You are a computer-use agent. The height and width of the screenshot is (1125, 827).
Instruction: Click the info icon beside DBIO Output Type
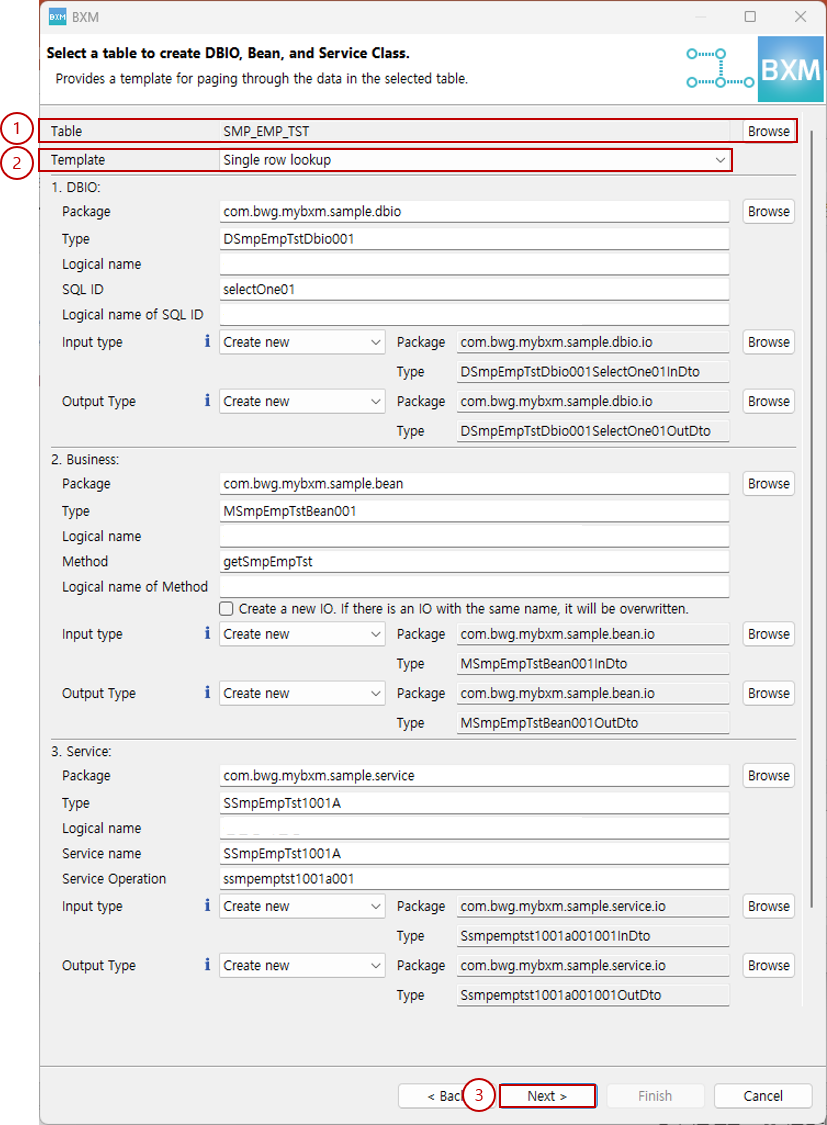[206, 400]
